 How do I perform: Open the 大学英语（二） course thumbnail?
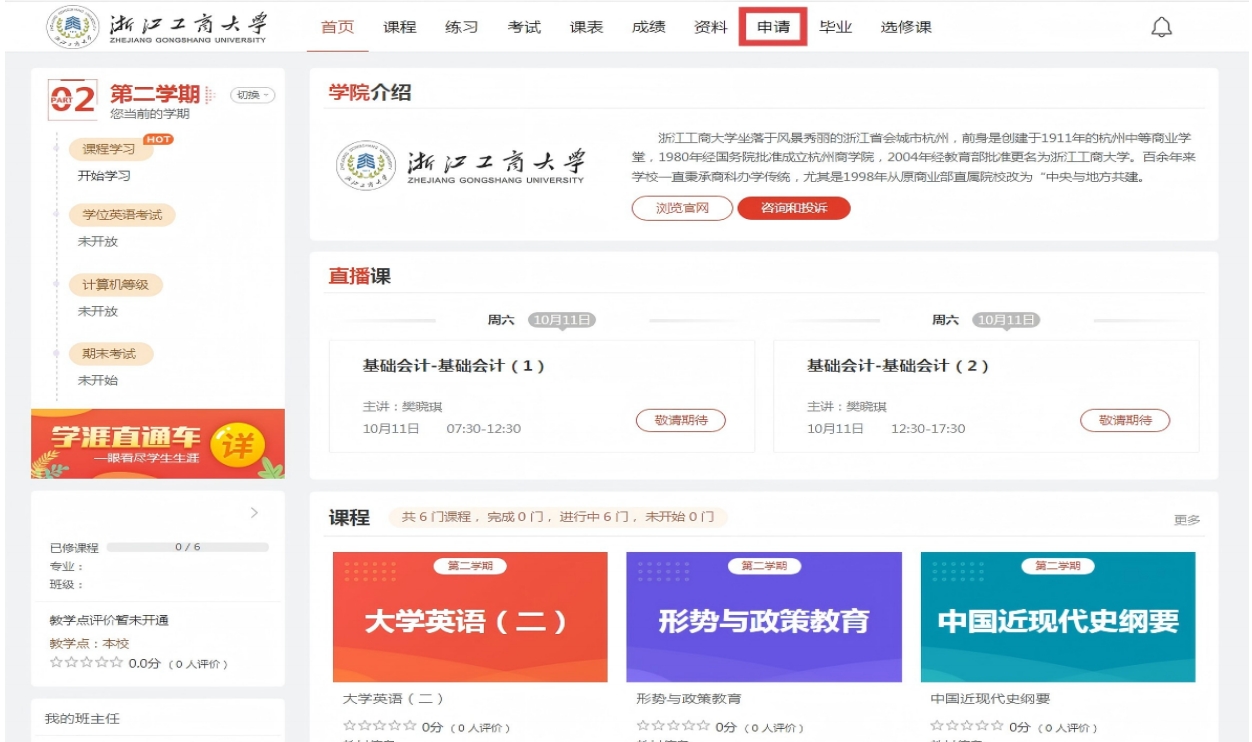(x=470, y=617)
